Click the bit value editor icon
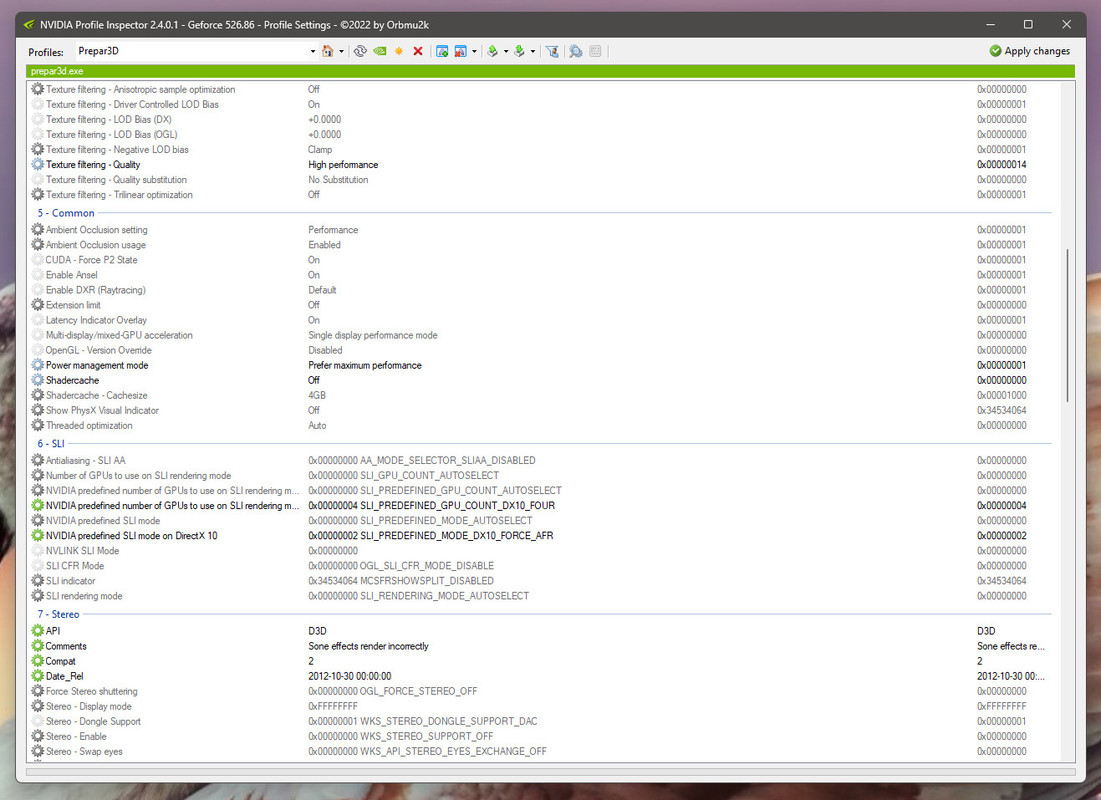 click(595, 51)
